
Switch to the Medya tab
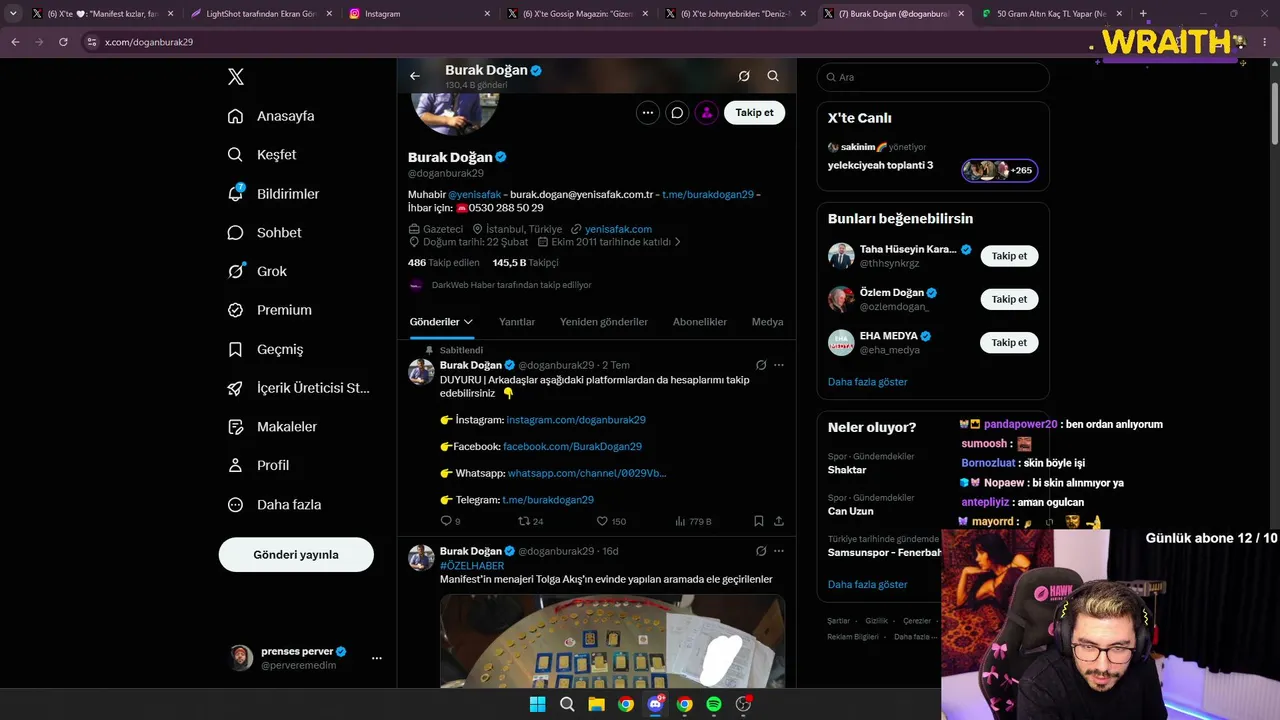tap(767, 322)
